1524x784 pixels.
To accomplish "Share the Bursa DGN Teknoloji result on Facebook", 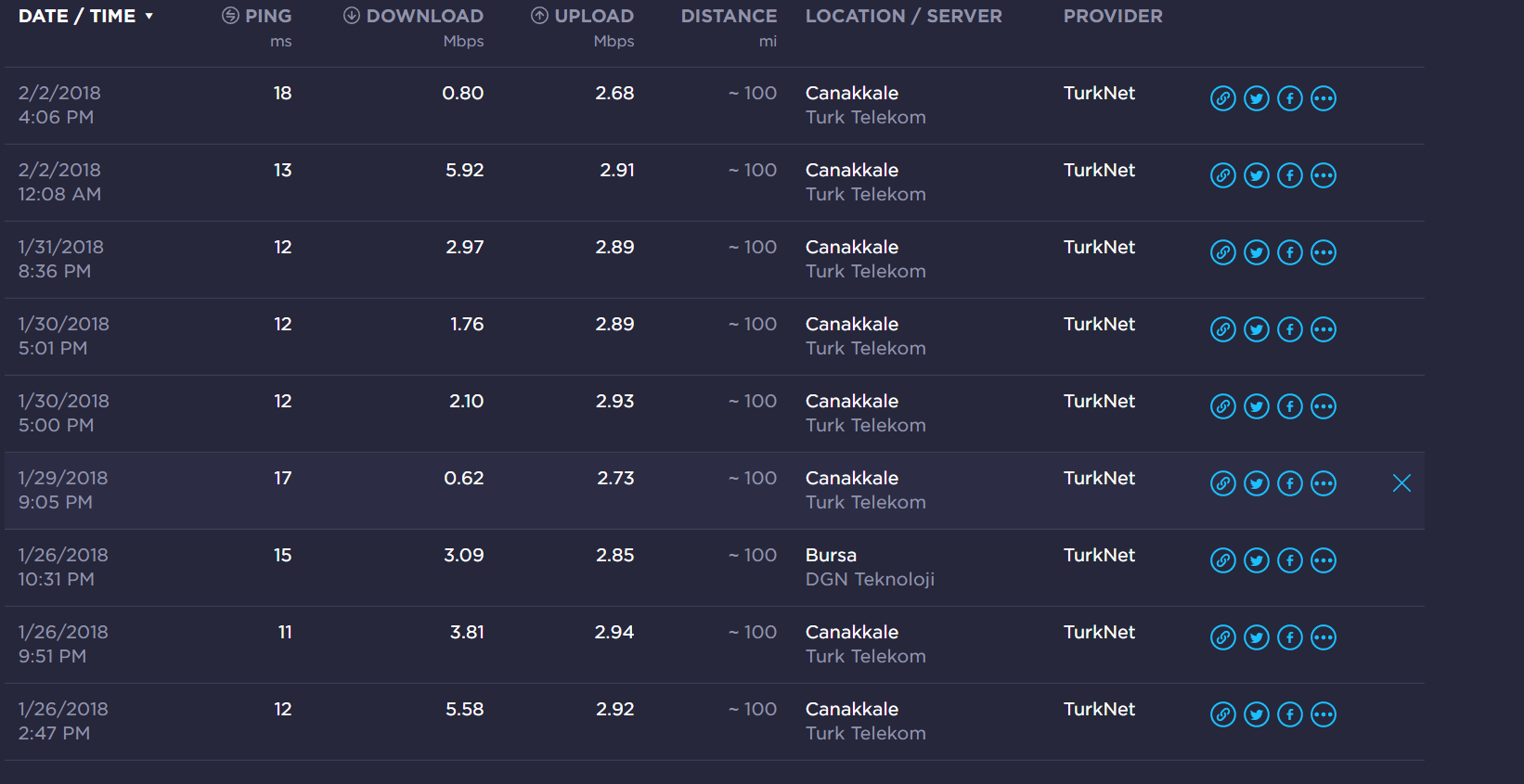I will 1290,560.
